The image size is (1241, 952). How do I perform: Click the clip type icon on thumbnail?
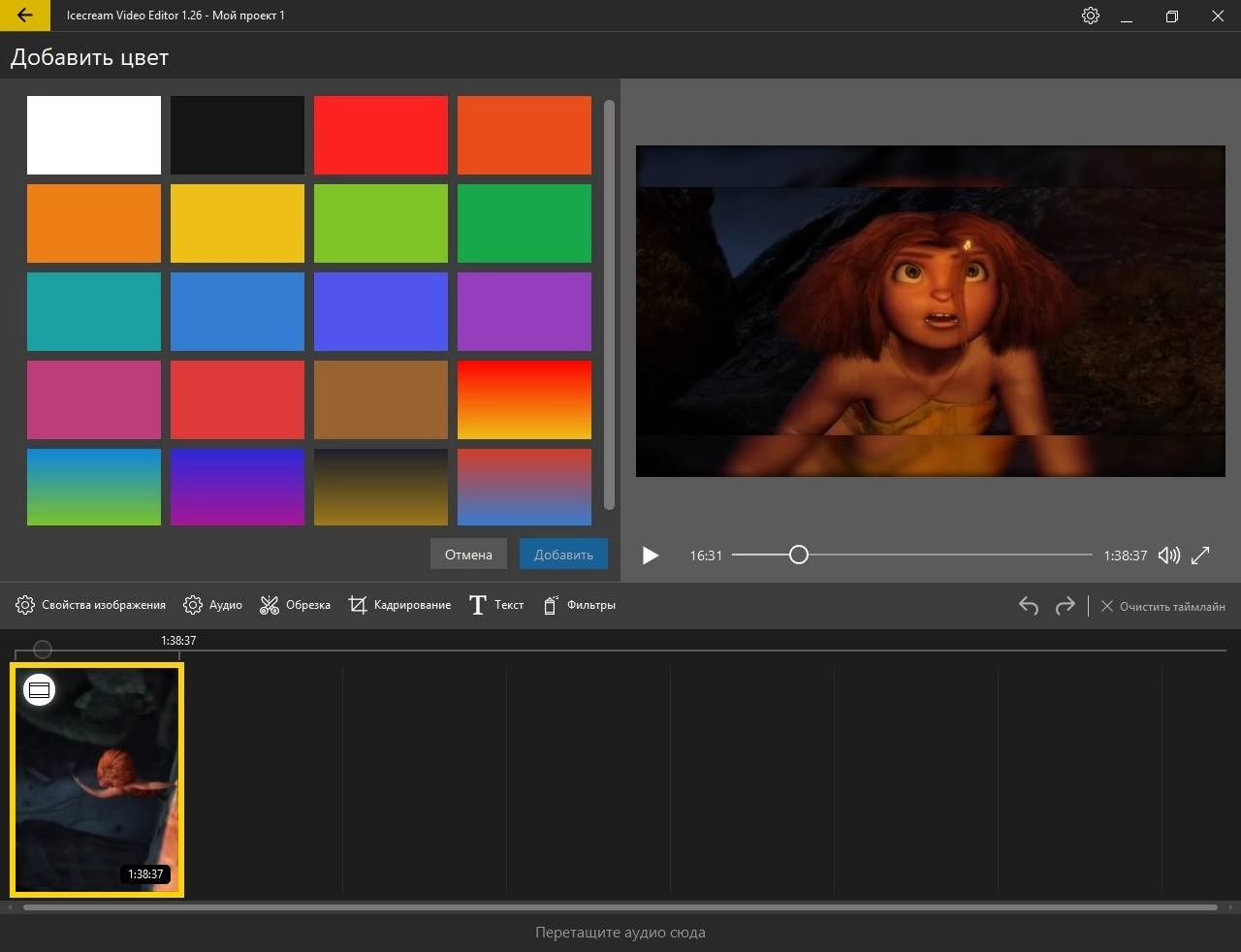pos(39,690)
